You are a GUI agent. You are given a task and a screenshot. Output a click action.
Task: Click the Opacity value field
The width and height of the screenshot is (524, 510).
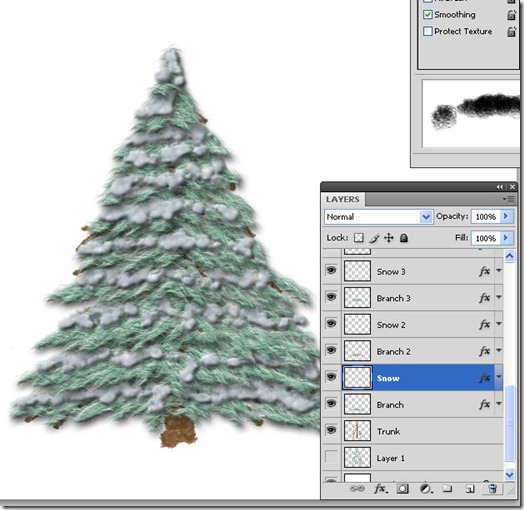pos(486,217)
